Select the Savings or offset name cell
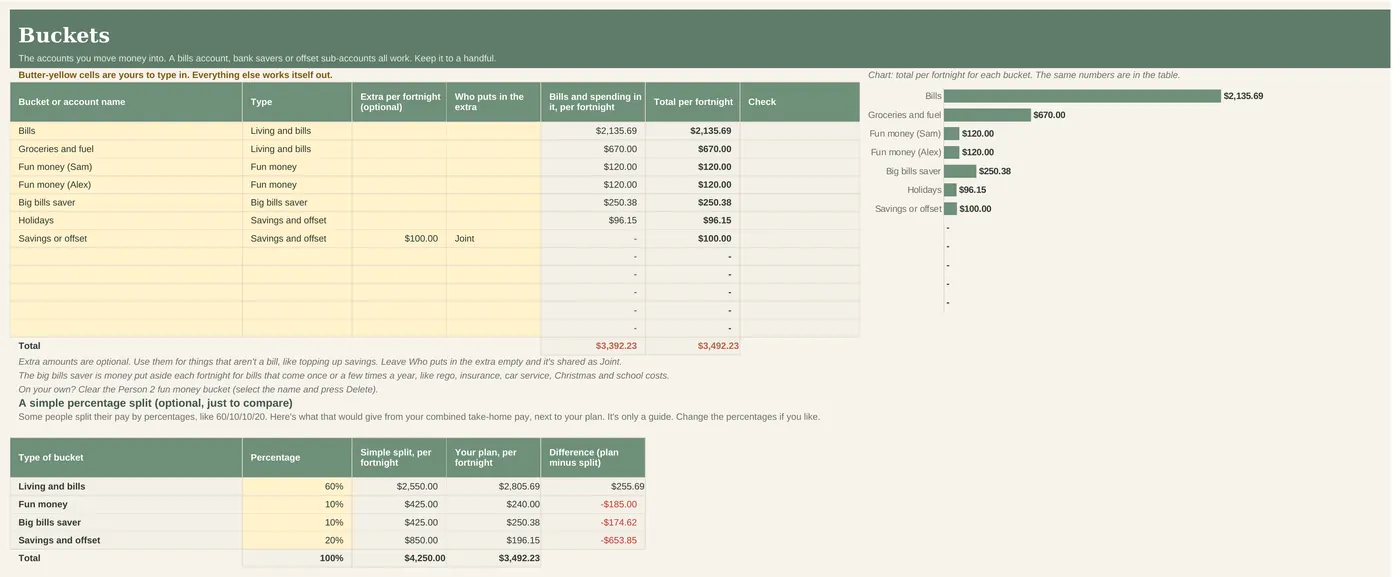This screenshot has height=577, width=1400. [x=126, y=239]
